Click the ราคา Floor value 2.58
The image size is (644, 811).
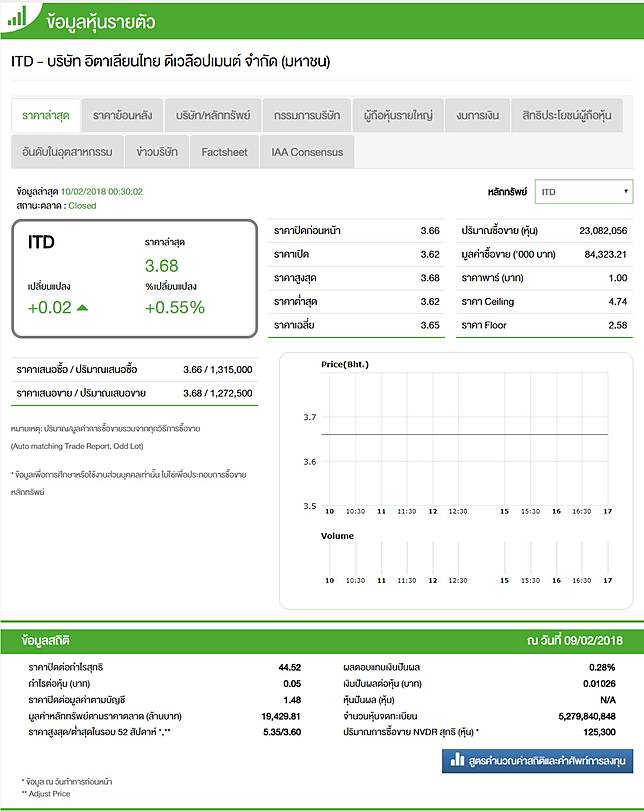[x=618, y=325]
